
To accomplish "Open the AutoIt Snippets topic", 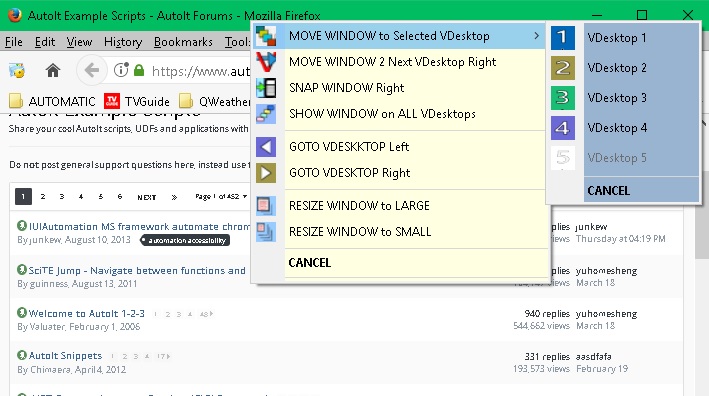I will (x=66, y=356).
